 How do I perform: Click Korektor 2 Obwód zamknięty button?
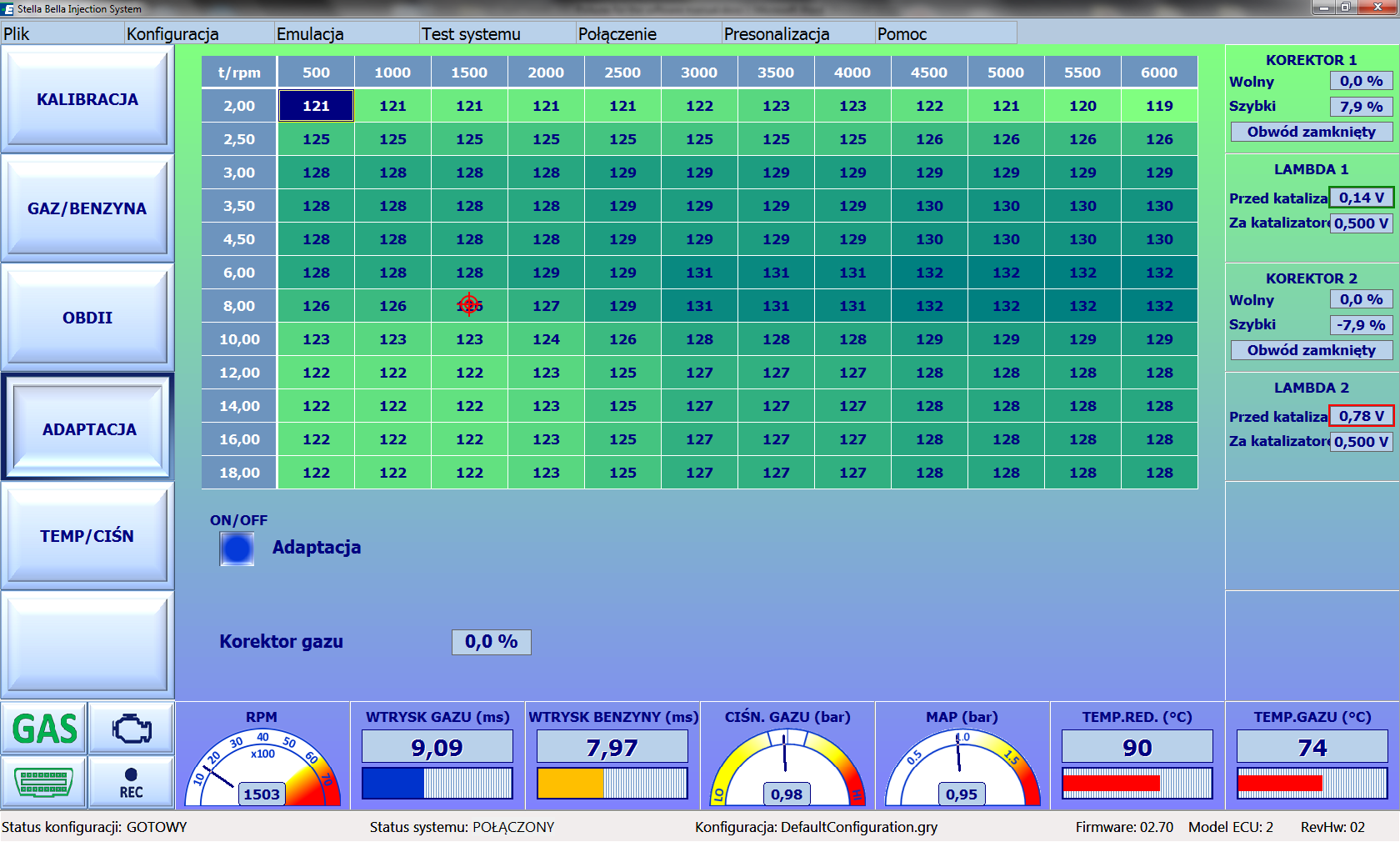click(x=1312, y=350)
